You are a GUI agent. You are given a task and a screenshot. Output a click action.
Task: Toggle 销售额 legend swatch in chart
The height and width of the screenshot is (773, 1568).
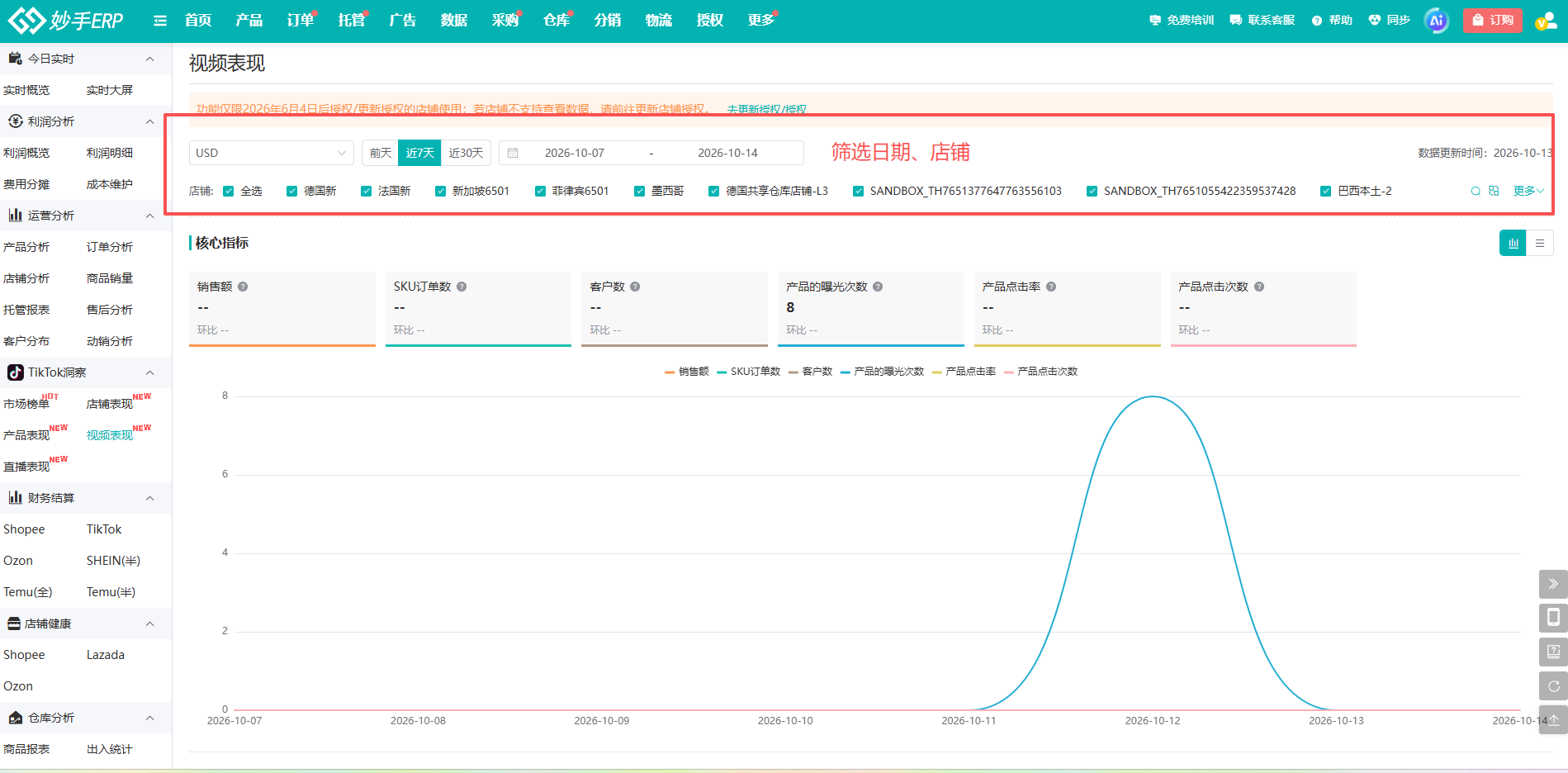point(670,372)
